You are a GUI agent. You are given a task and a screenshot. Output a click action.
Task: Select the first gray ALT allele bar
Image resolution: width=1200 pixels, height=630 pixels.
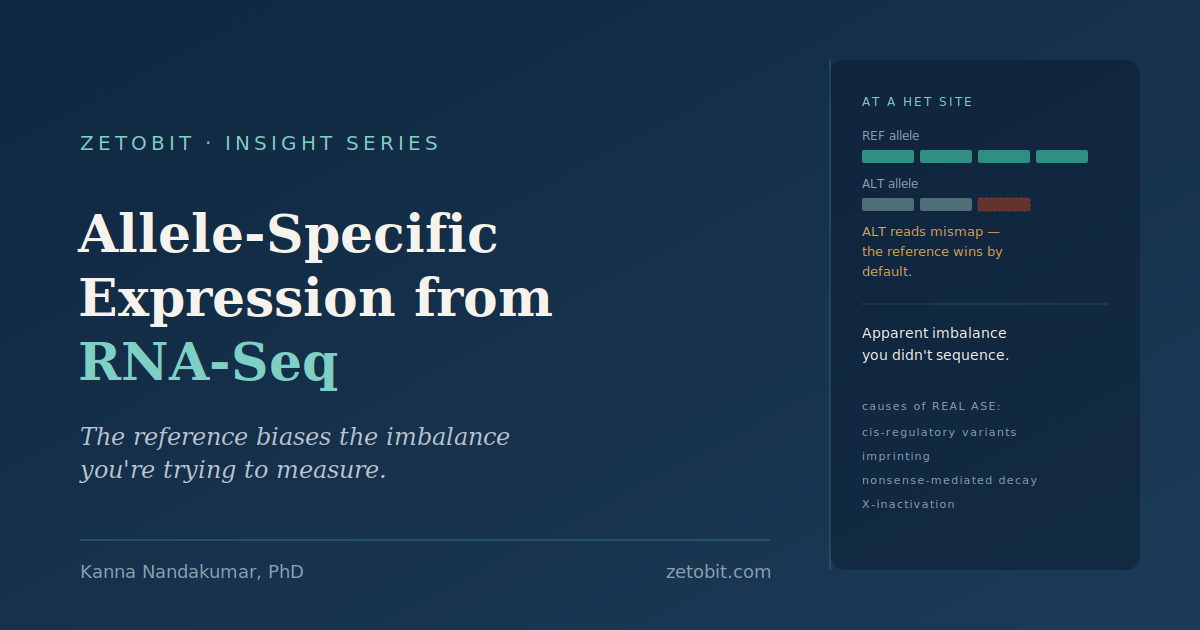888,204
